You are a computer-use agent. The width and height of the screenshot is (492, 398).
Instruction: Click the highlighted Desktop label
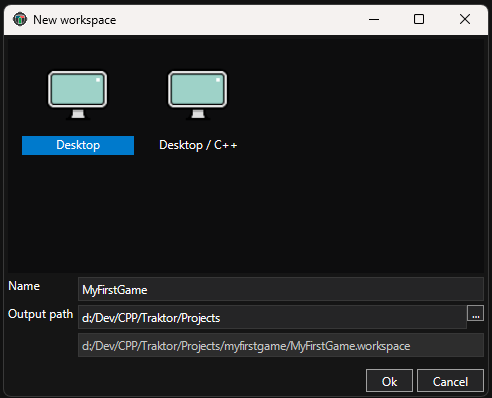pos(78,145)
